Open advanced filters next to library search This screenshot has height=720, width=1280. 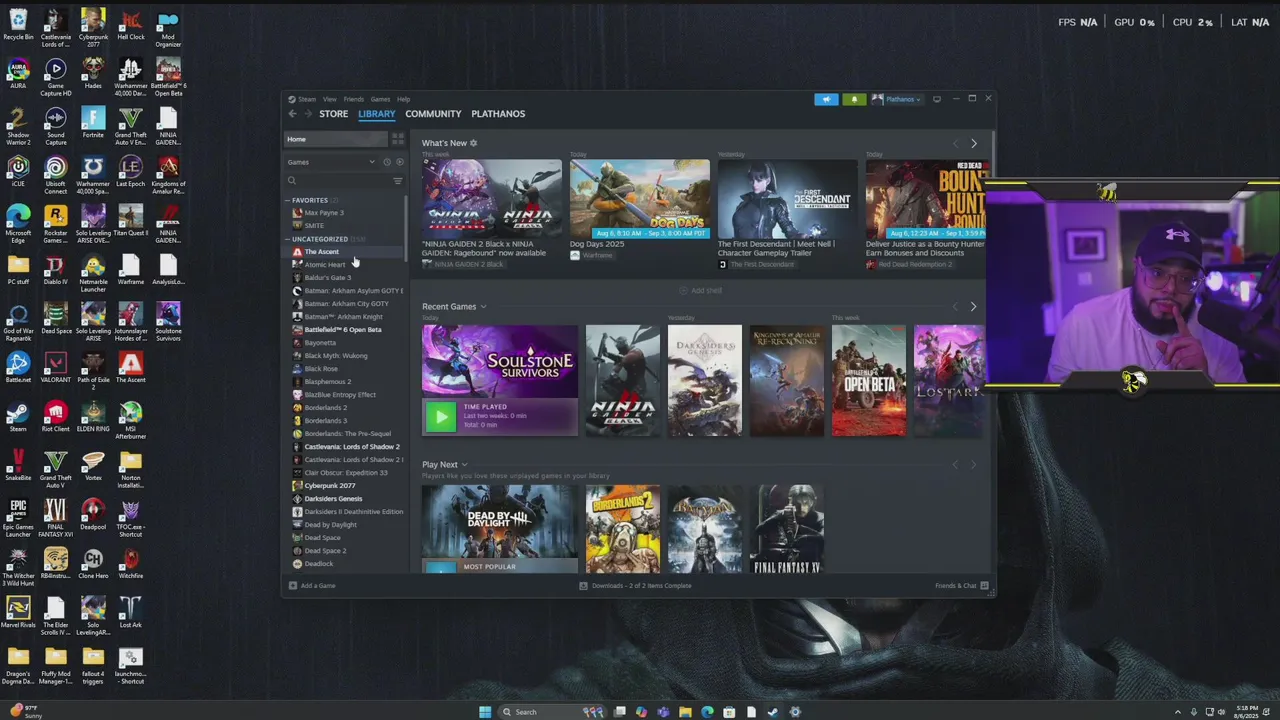(397, 181)
